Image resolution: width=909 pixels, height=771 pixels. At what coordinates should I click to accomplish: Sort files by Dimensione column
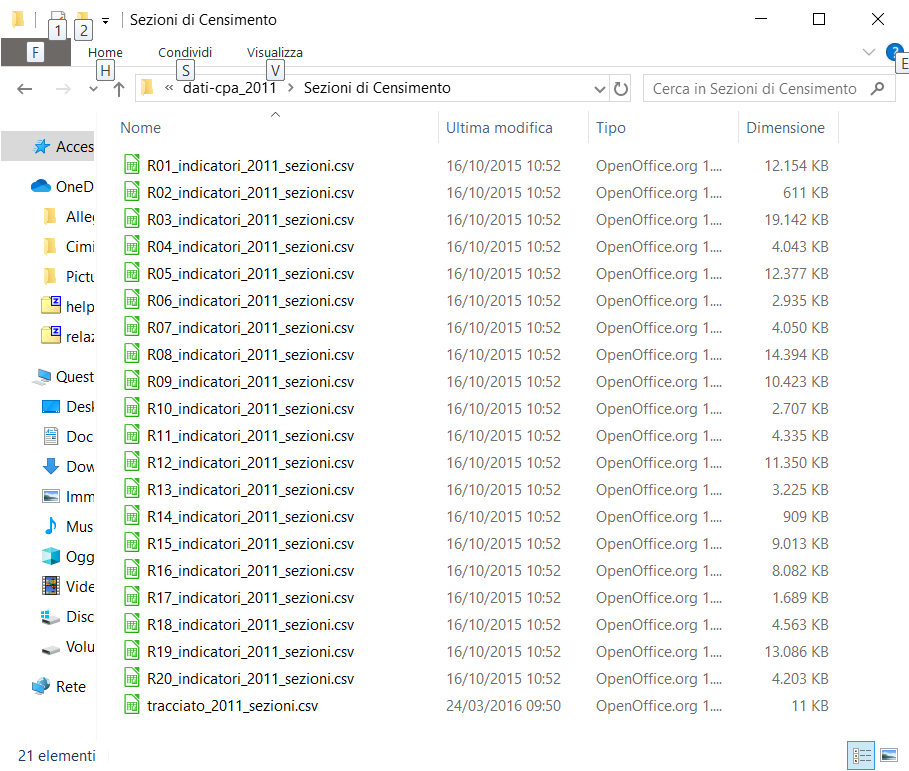point(785,128)
